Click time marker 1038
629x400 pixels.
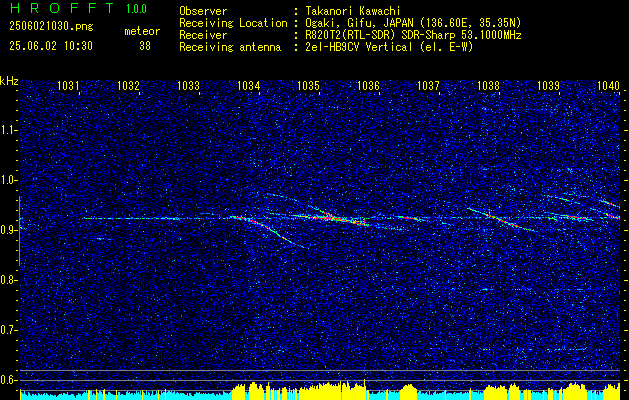(489, 85)
